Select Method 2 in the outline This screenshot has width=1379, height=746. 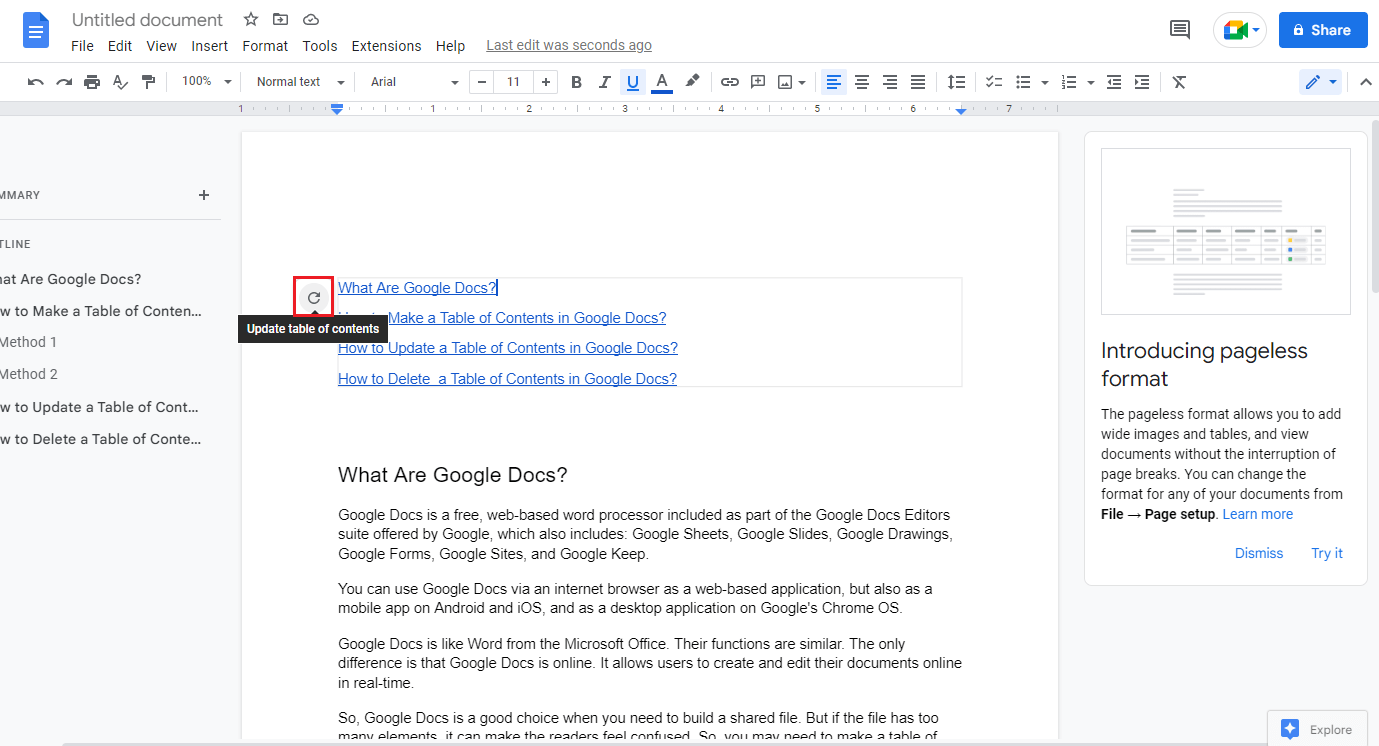click(x=28, y=374)
